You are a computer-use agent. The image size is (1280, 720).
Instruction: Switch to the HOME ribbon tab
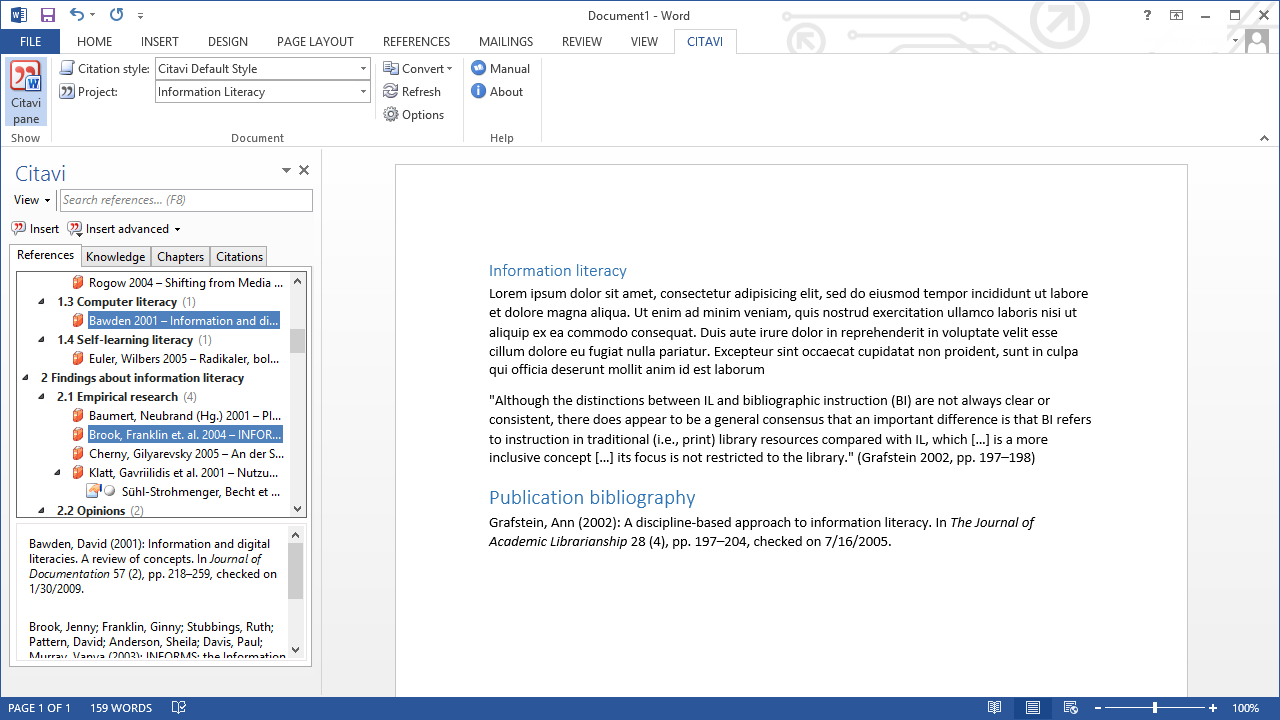click(95, 42)
